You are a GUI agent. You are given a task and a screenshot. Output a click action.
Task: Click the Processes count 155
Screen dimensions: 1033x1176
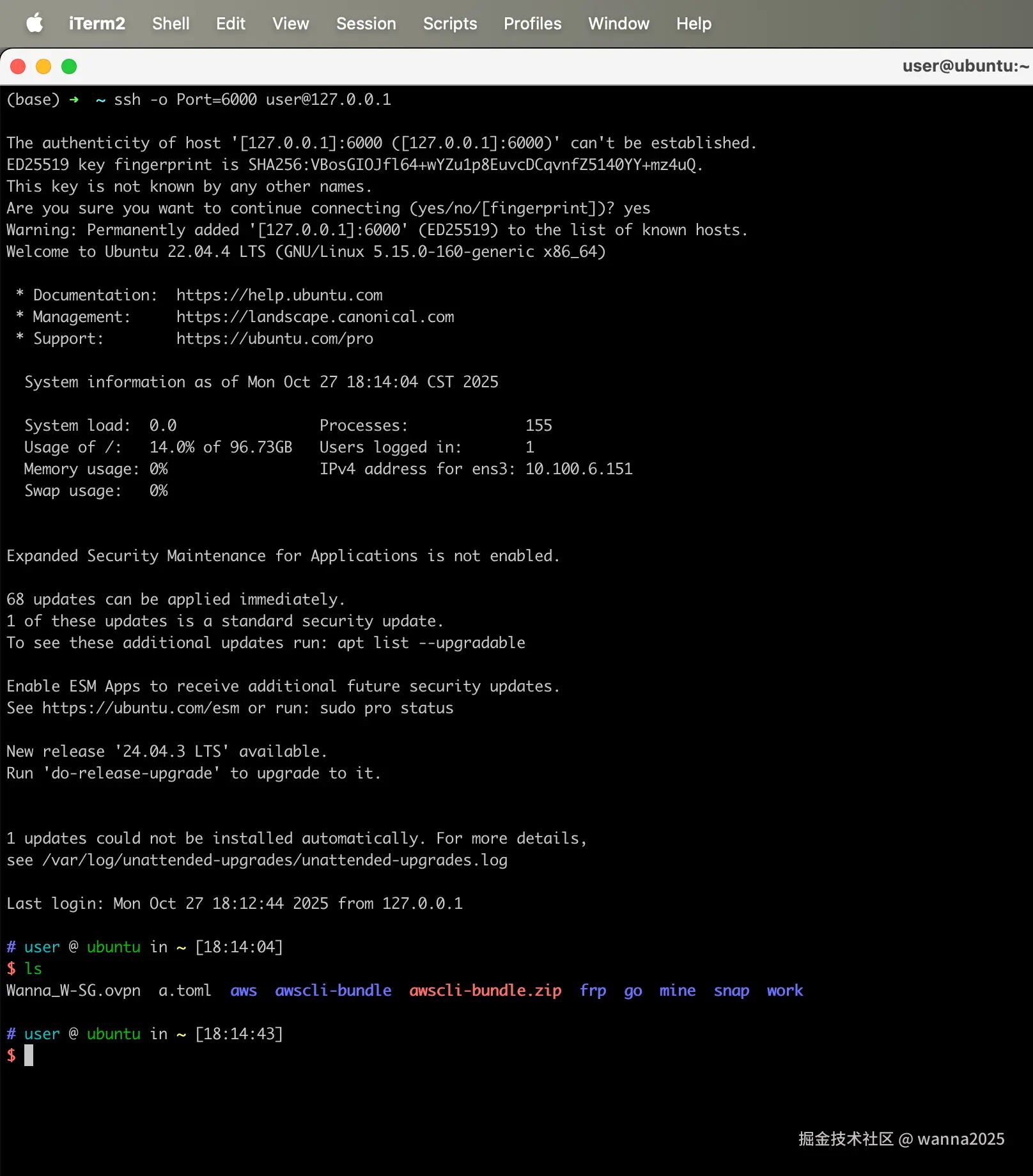click(x=539, y=426)
